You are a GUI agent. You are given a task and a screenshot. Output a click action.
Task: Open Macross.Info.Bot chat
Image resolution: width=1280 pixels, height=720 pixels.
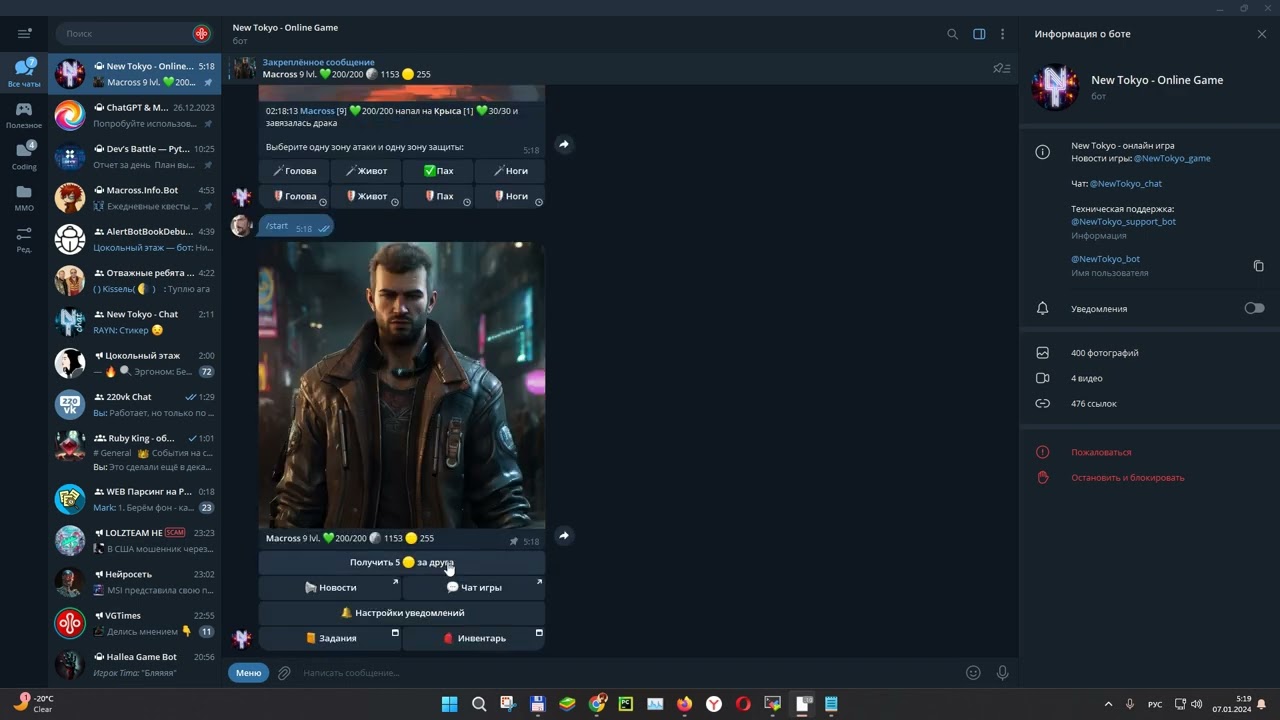[135, 198]
